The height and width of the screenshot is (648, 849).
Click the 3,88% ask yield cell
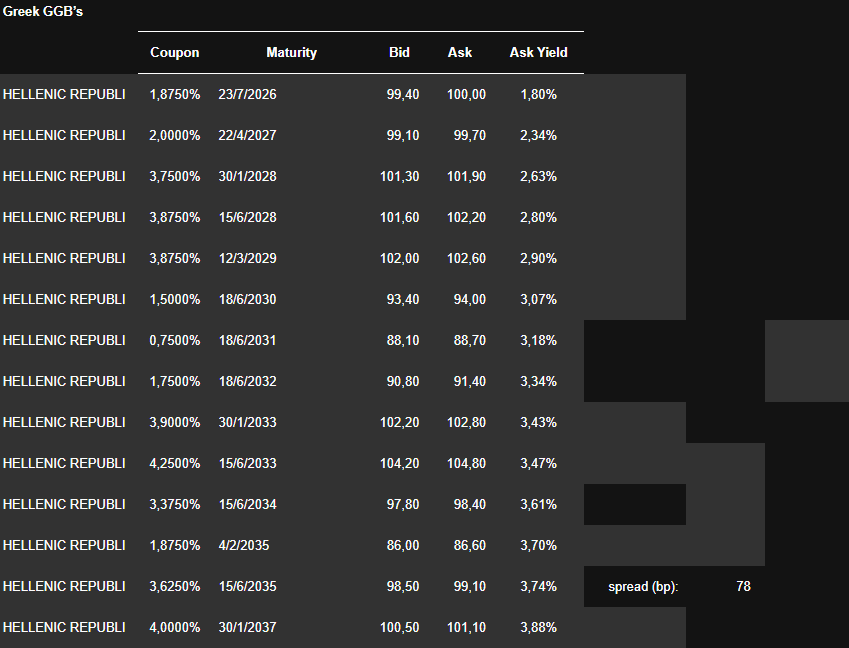point(538,627)
